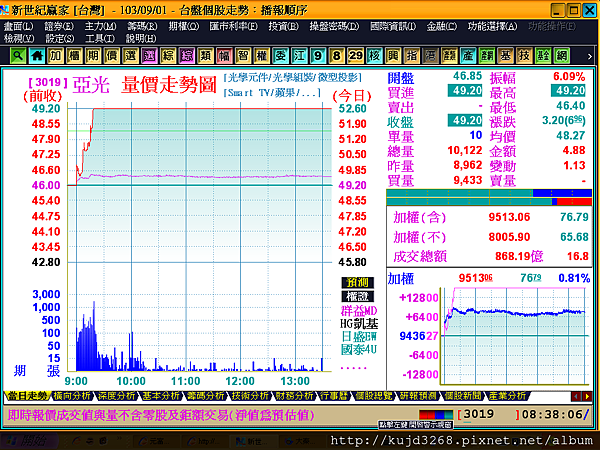The image size is (600, 450).
Task: Expand toolbar with right chevron arrow
Action: [x=590, y=57]
